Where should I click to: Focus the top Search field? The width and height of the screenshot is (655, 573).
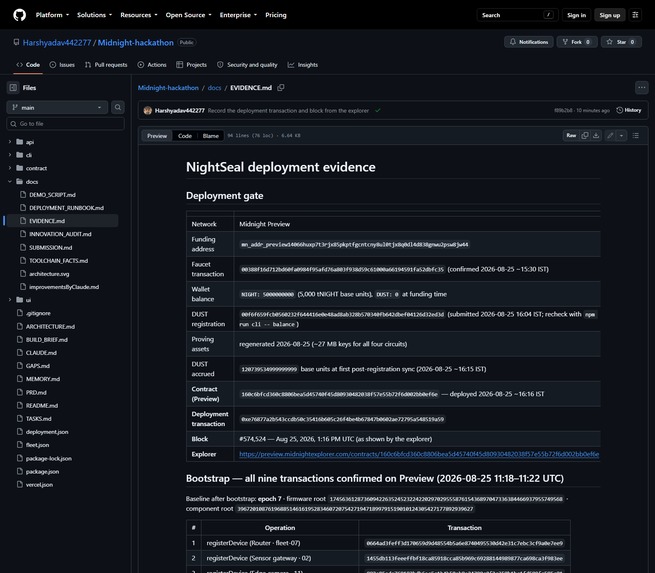(517, 15)
